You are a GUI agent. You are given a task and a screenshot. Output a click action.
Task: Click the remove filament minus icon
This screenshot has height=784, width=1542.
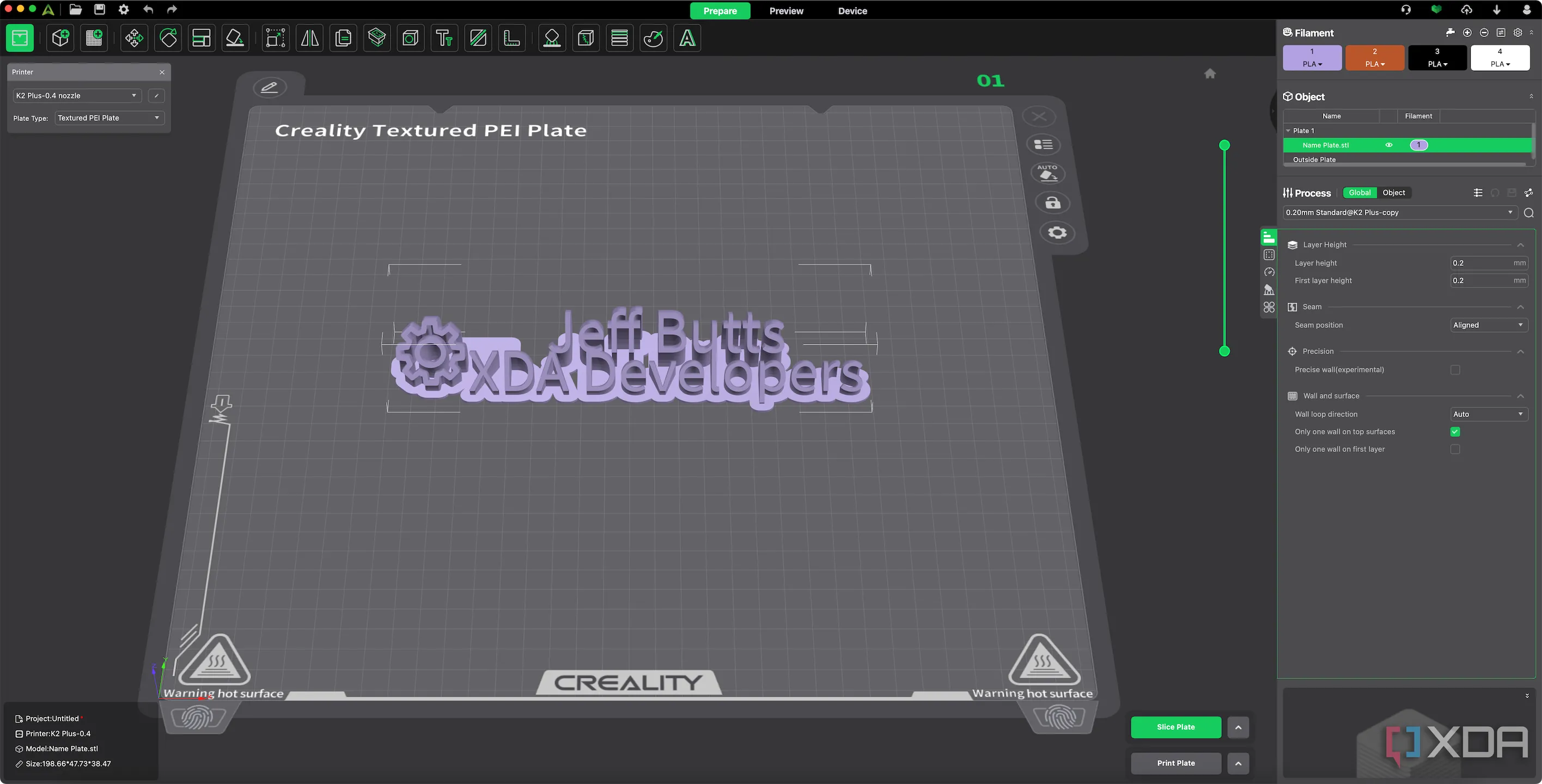(1484, 33)
